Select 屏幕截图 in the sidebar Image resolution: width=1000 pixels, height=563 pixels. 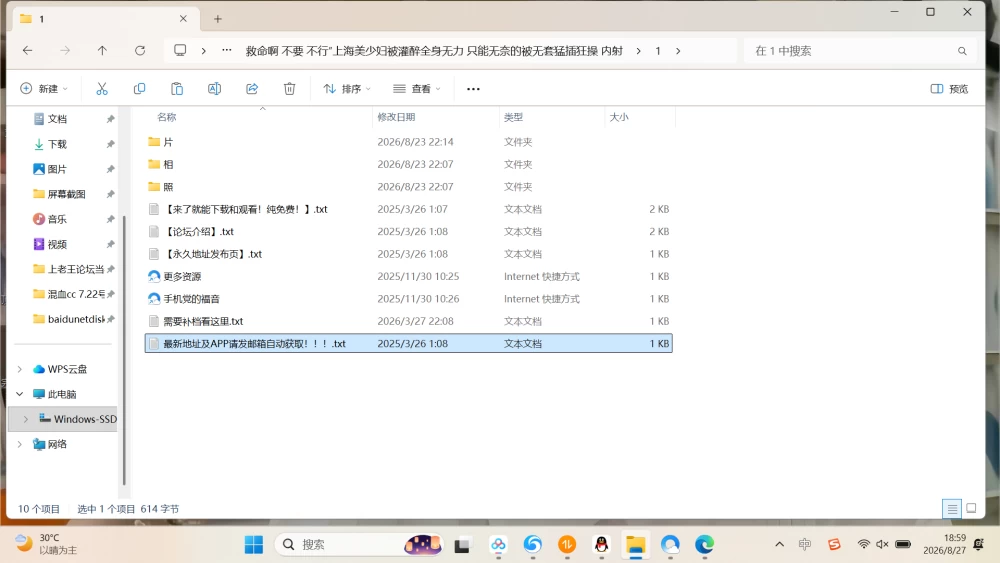[66, 194]
